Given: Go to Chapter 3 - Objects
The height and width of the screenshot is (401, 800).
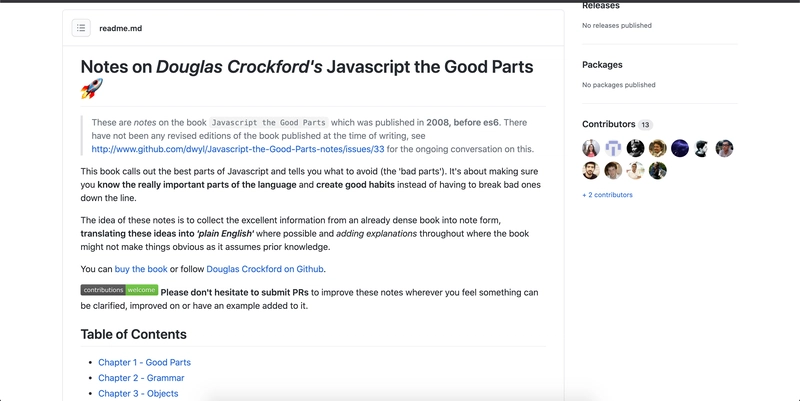Looking at the screenshot, I should pos(138,393).
